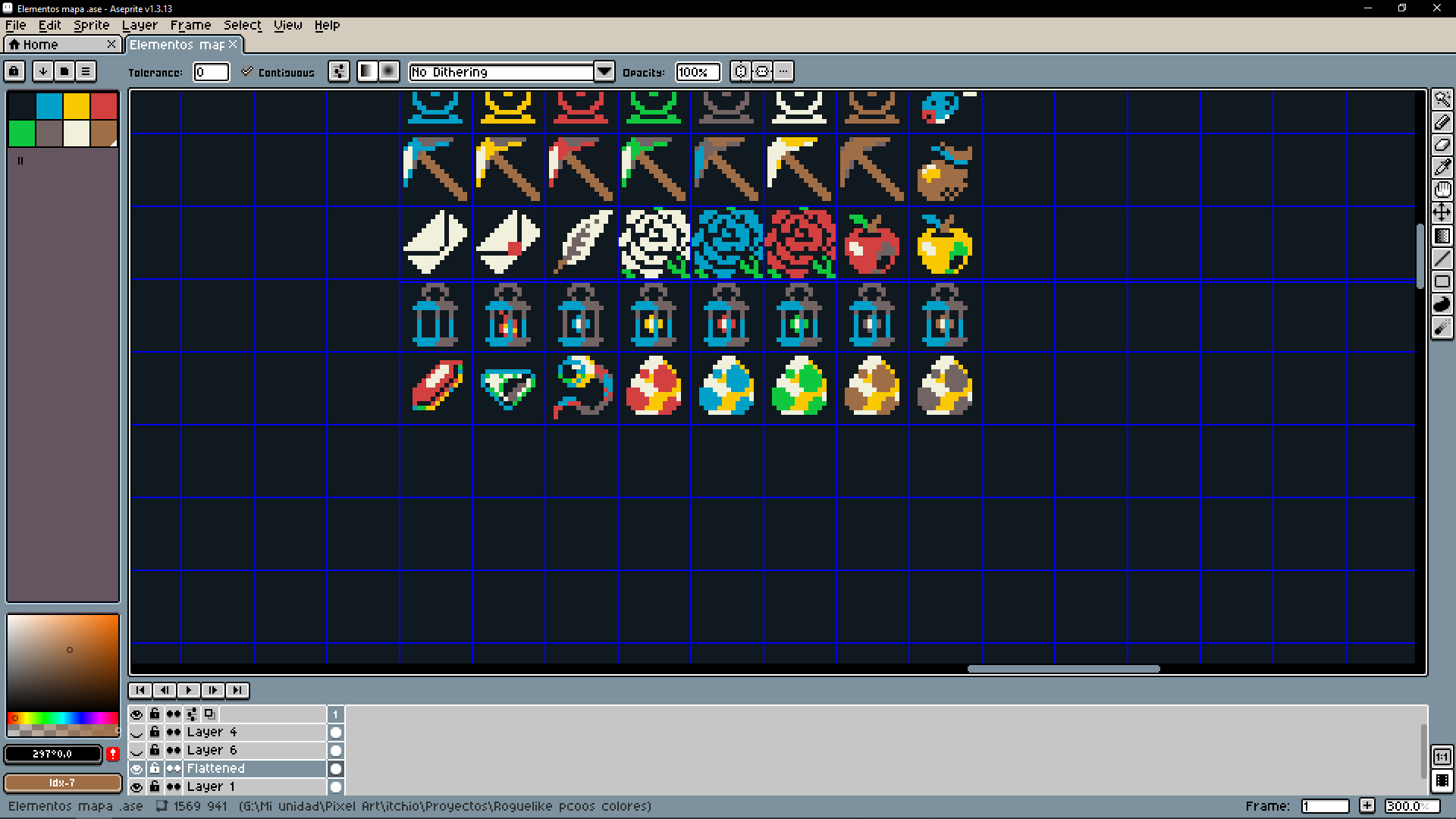Viewport: 1456px width, 819px height.
Task: Open the Sprite menu
Action: click(91, 25)
